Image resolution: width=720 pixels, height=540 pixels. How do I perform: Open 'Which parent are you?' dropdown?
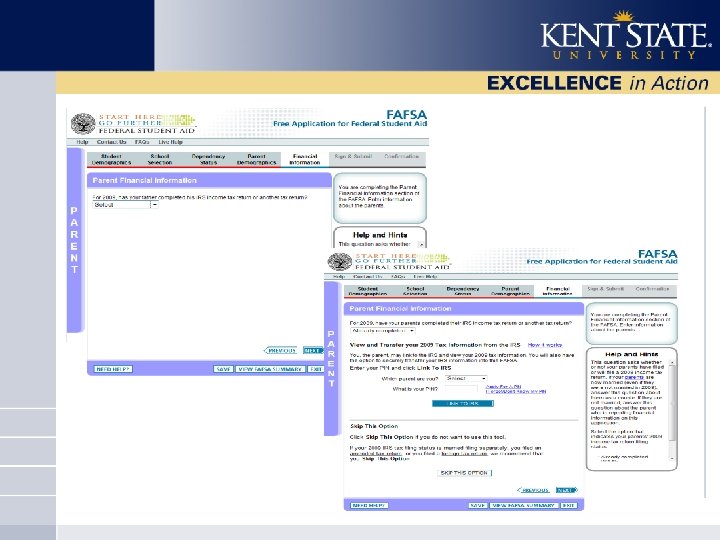(466, 378)
